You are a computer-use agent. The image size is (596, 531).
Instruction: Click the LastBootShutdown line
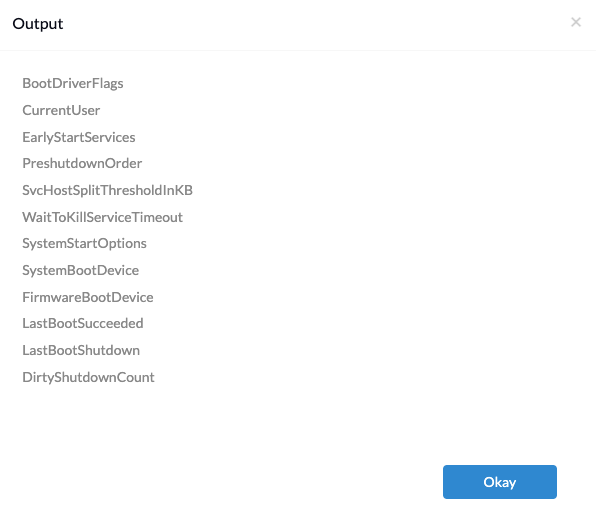coord(81,350)
